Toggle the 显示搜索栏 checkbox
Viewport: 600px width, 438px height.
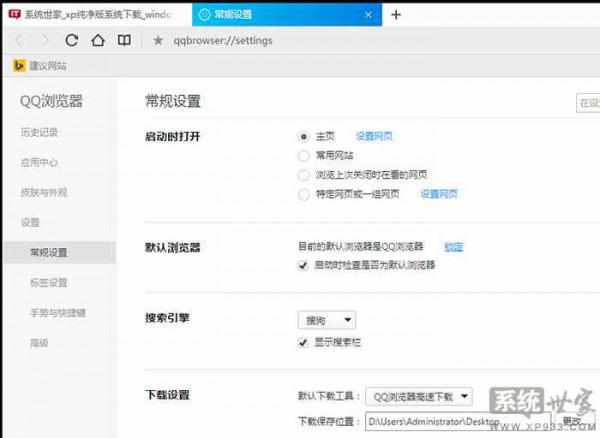point(303,342)
